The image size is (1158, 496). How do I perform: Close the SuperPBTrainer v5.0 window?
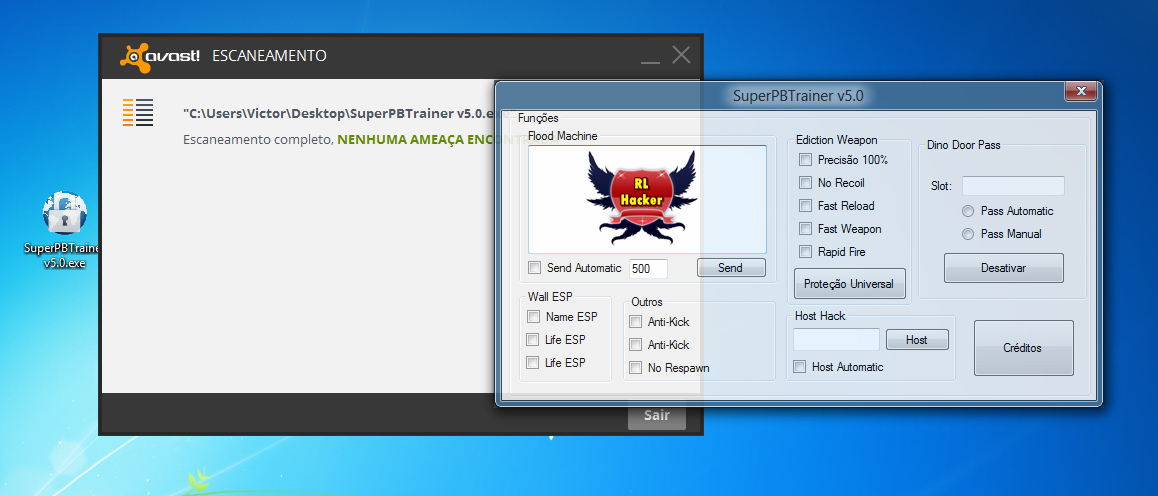pyautogui.click(x=1080, y=92)
